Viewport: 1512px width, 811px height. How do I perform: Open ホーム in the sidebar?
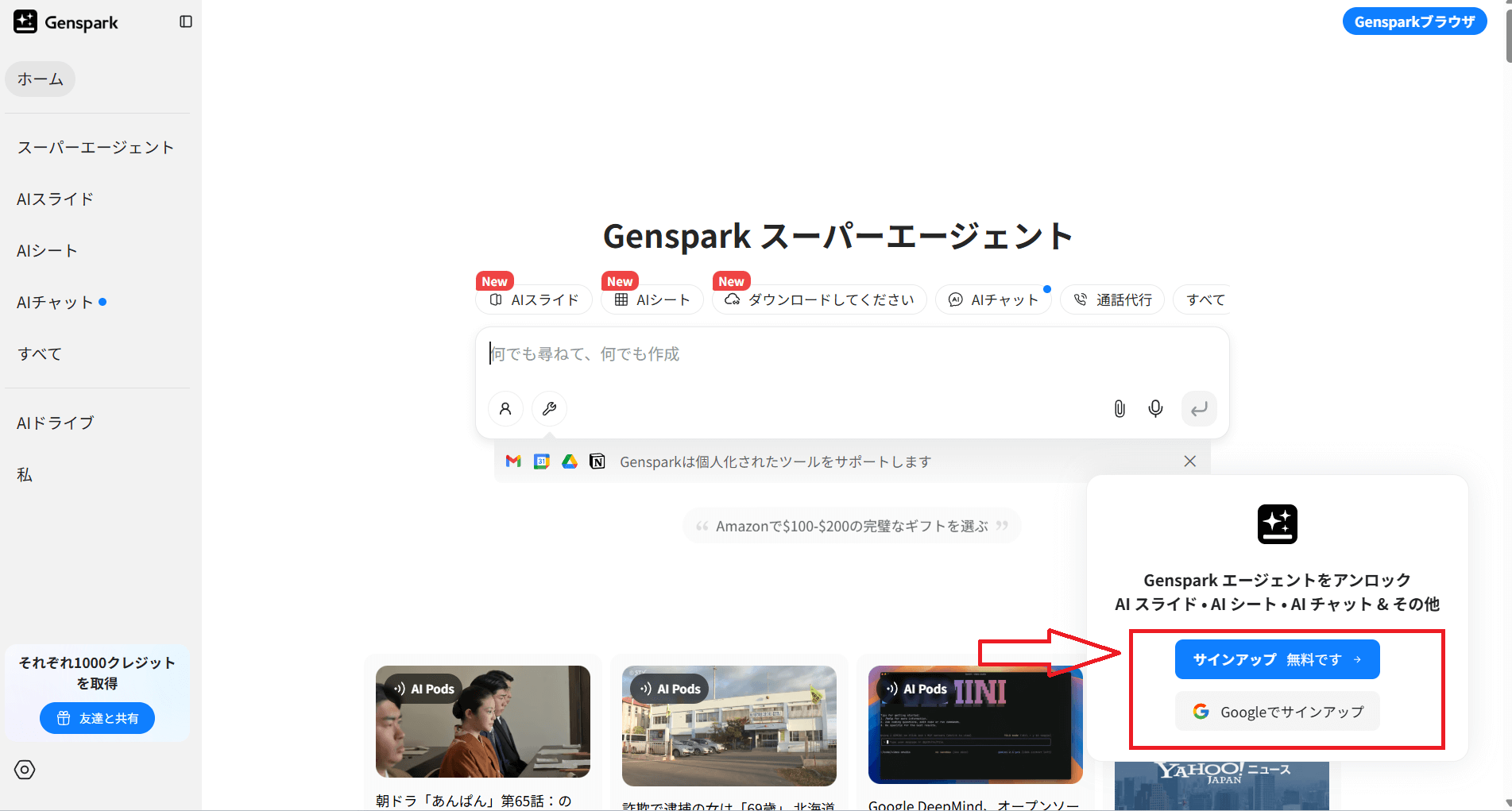(x=40, y=79)
